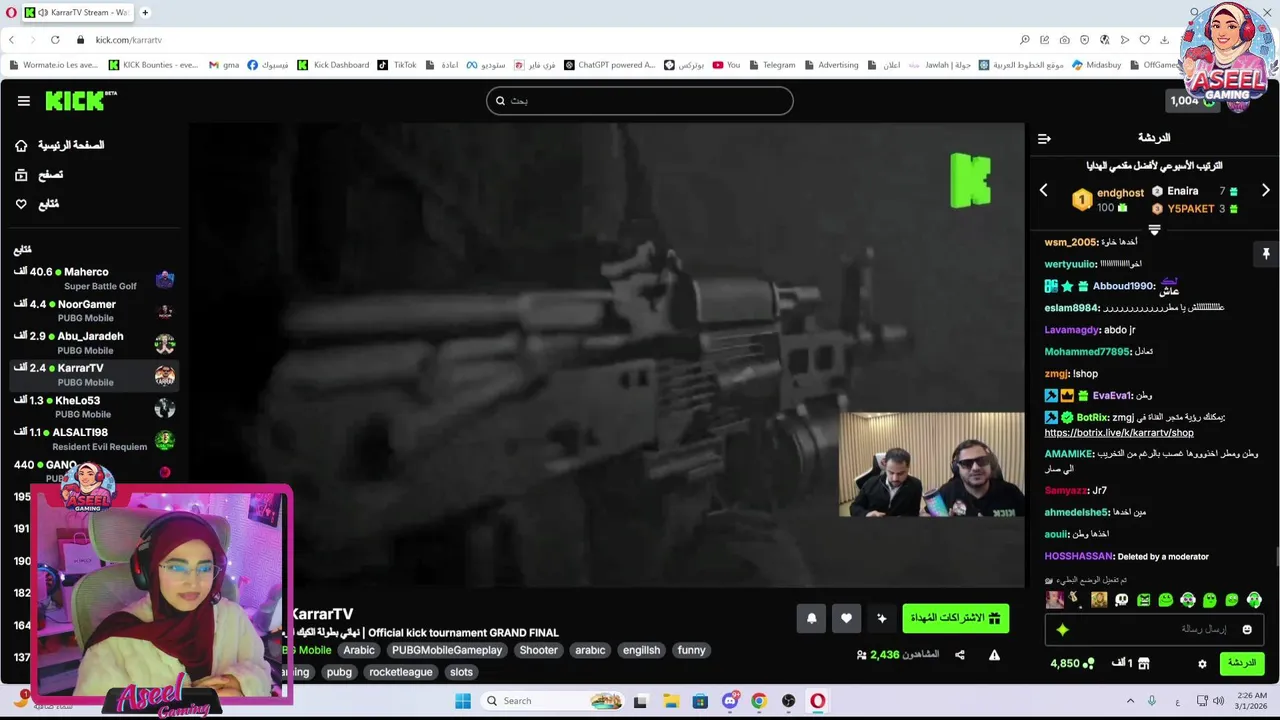The width and height of the screenshot is (1280, 720).
Task: Open the botrix.live karrartv shop link
Action: pos(1119,433)
